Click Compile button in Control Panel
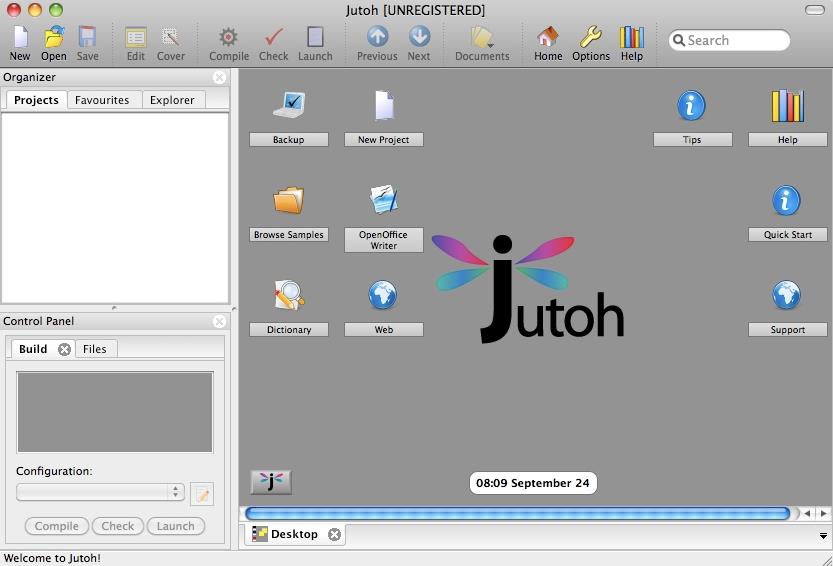The image size is (833, 566). coord(57,526)
